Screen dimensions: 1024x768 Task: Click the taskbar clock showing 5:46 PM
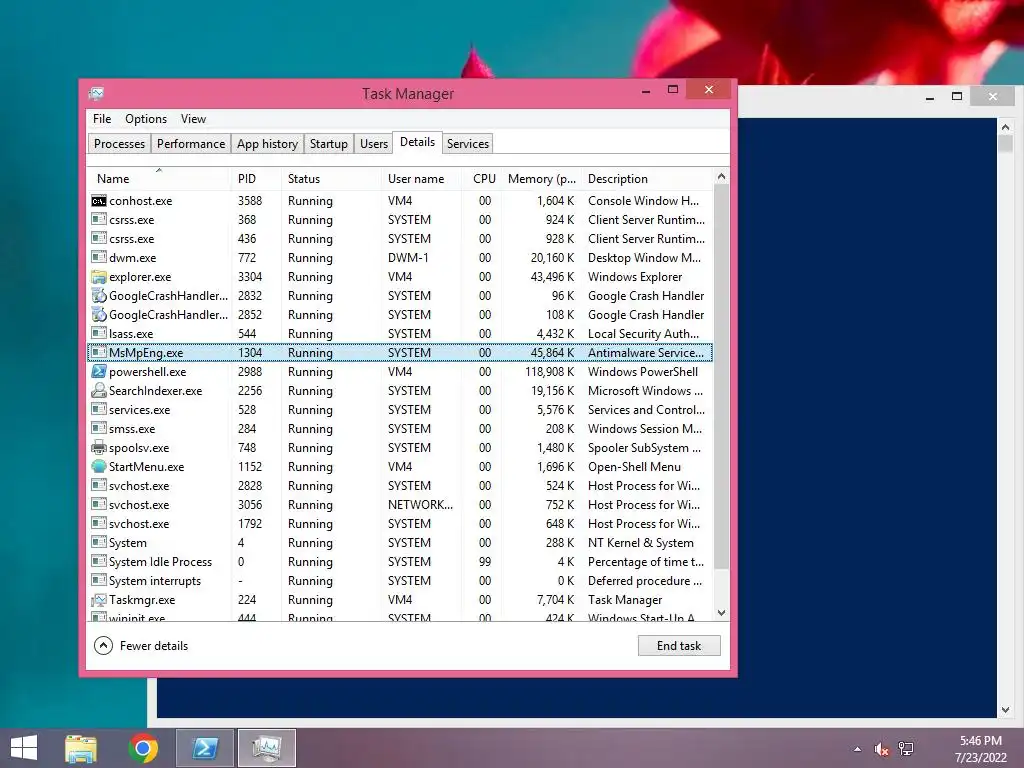pyautogui.click(x=980, y=749)
